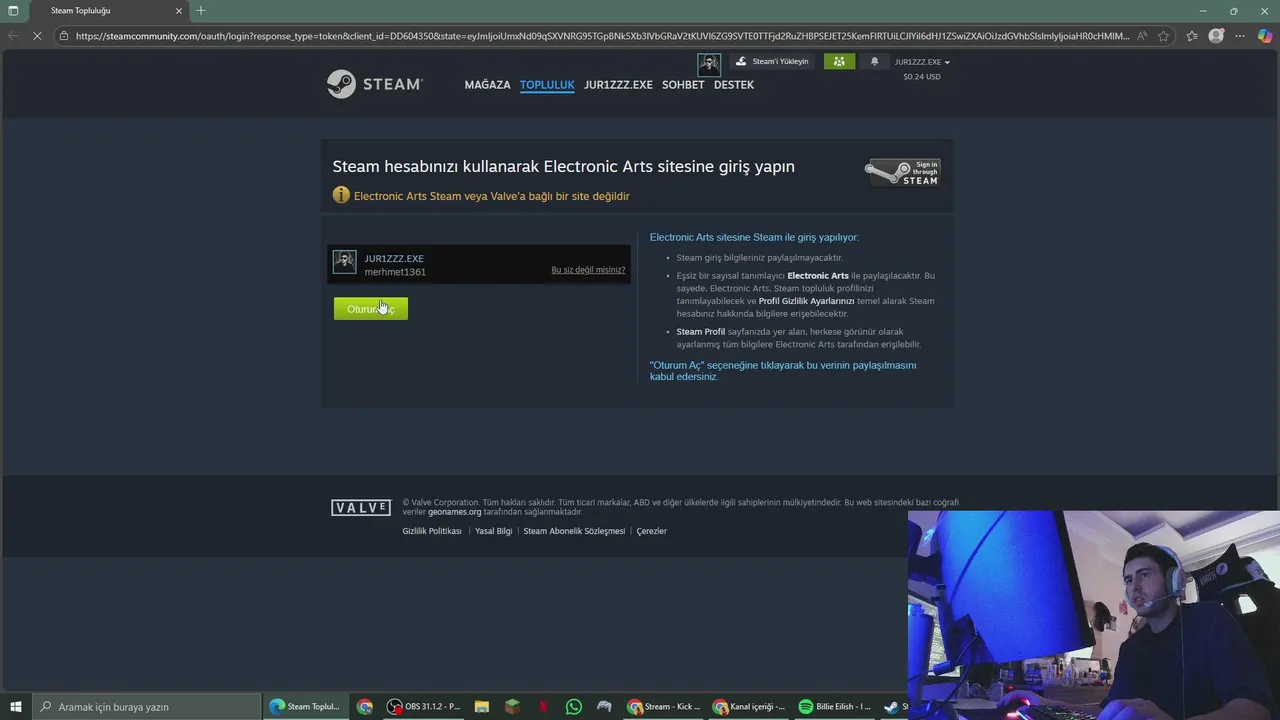
Task: Click the browser back arrow
Action: pyautogui.click(x=13, y=36)
